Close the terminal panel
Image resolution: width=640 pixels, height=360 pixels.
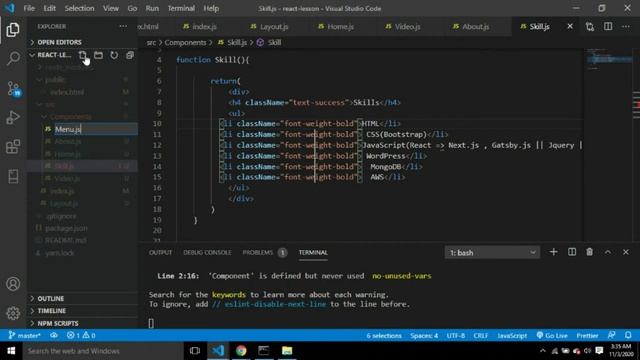pos(626,252)
